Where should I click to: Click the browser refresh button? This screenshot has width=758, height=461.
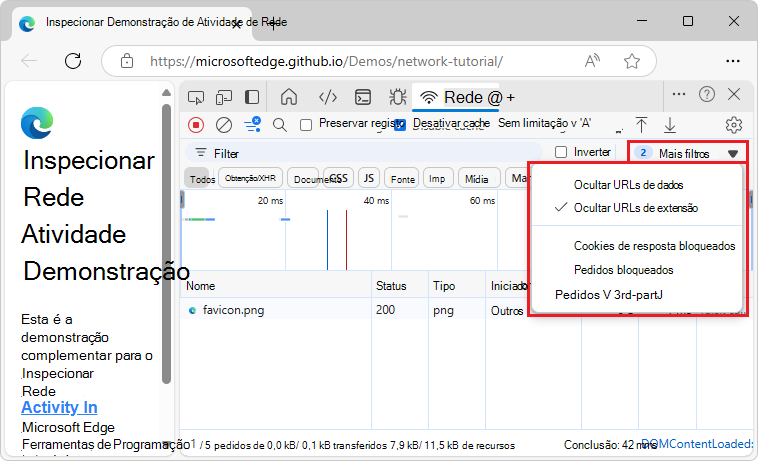point(72,61)
